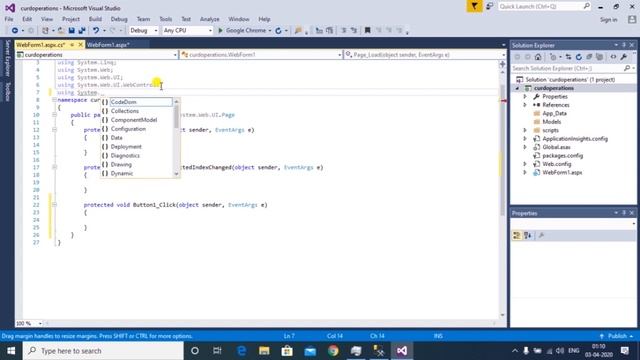Screen dimensions: 640x360
Task: Click the Save All toolbar icon
Action: click(82, 31)
